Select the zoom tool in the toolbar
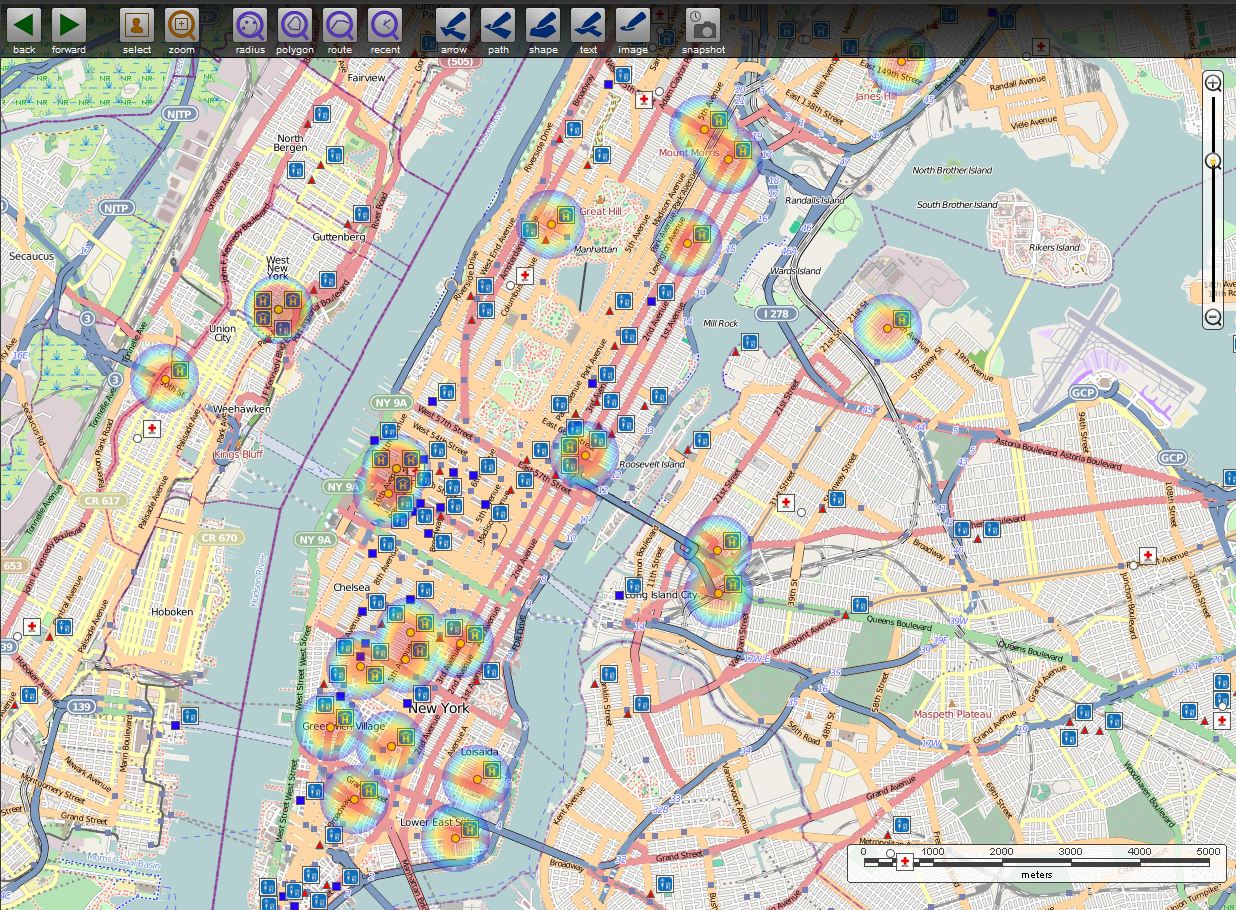The height and width of the screenshot is (910, 1236). [x=181, y=25]
